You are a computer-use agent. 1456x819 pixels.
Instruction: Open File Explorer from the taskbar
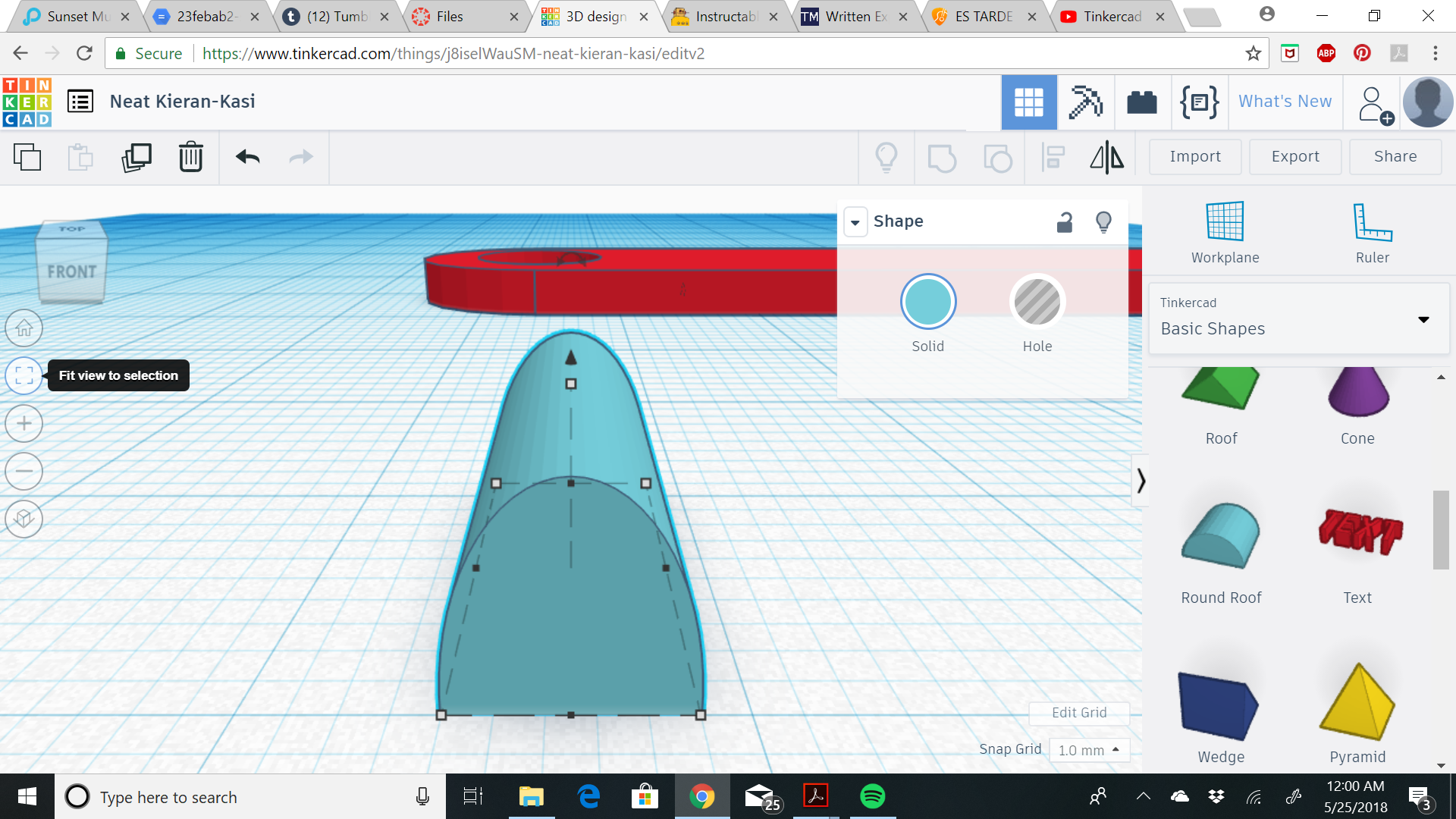(531, 796)
